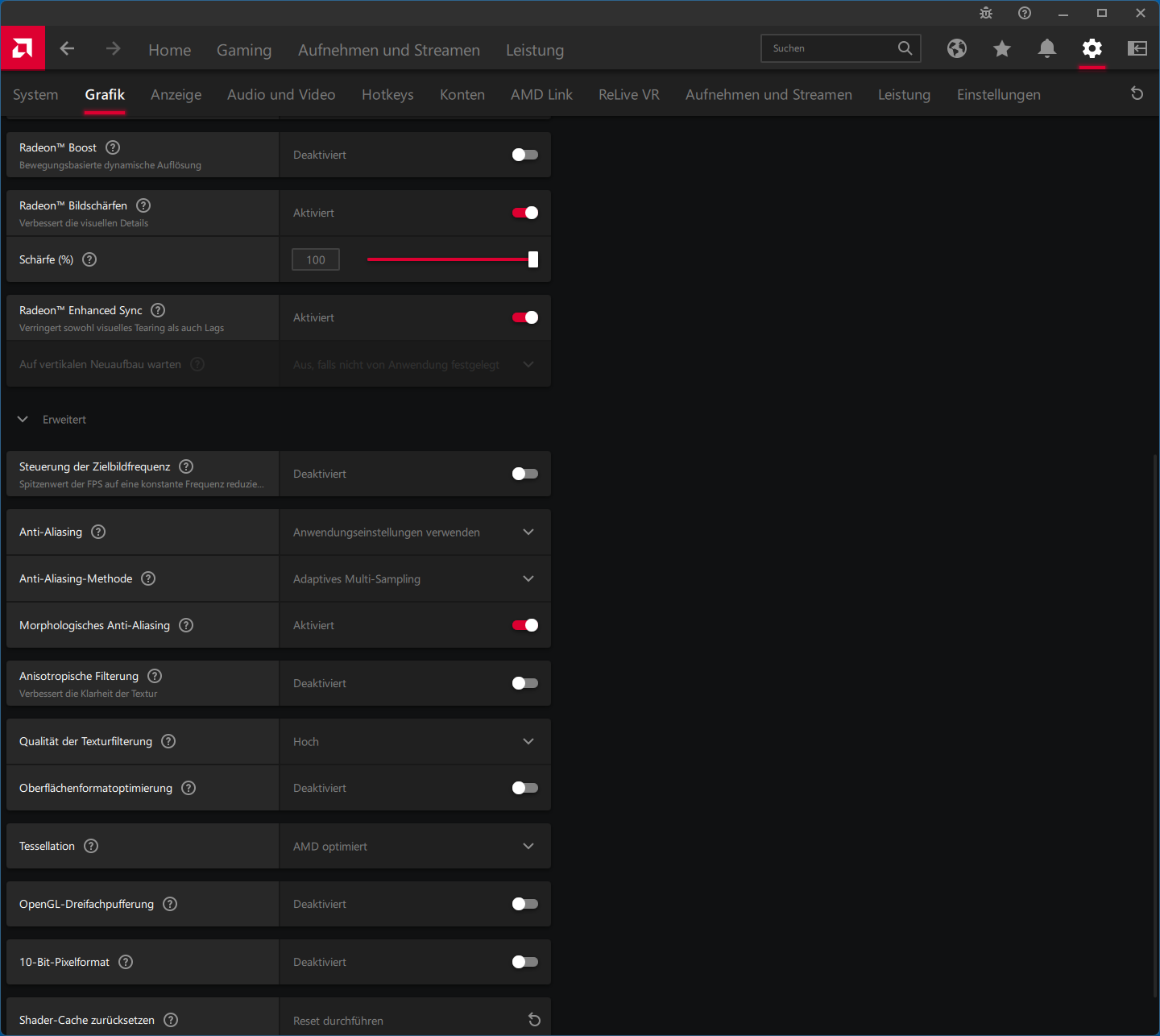This screenshot has width=1160, height=1036.
Task: Enable 10-Bit-Pixelformat toggle
Action: coord(525,962)
